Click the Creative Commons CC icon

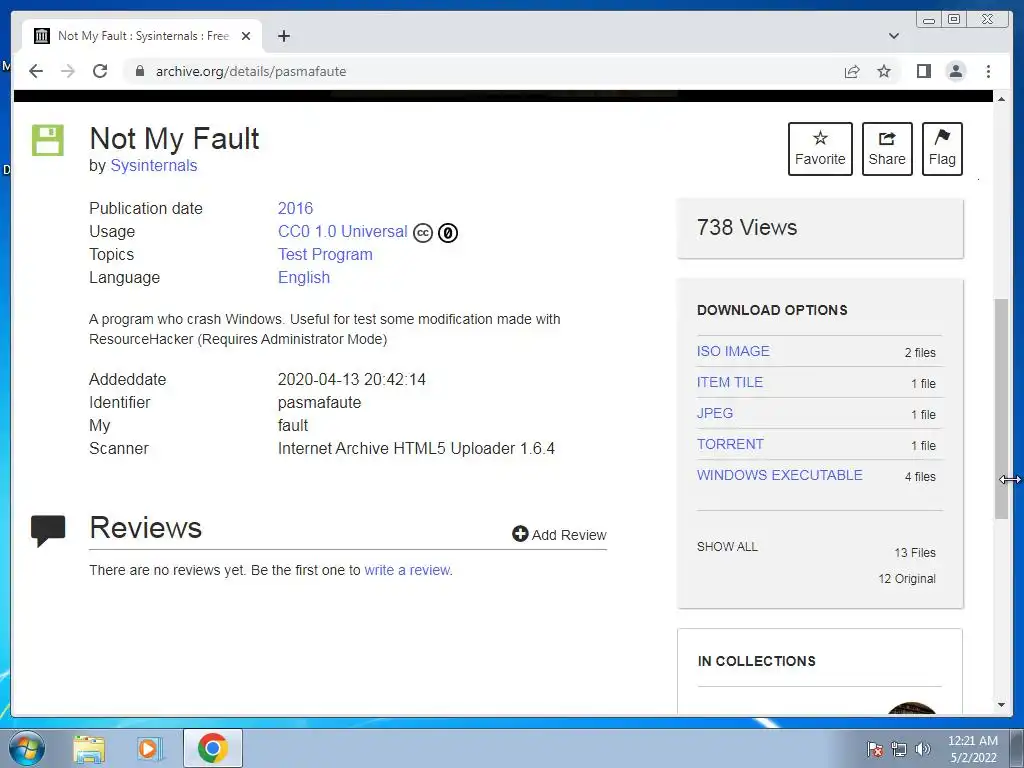click(423, 232)
